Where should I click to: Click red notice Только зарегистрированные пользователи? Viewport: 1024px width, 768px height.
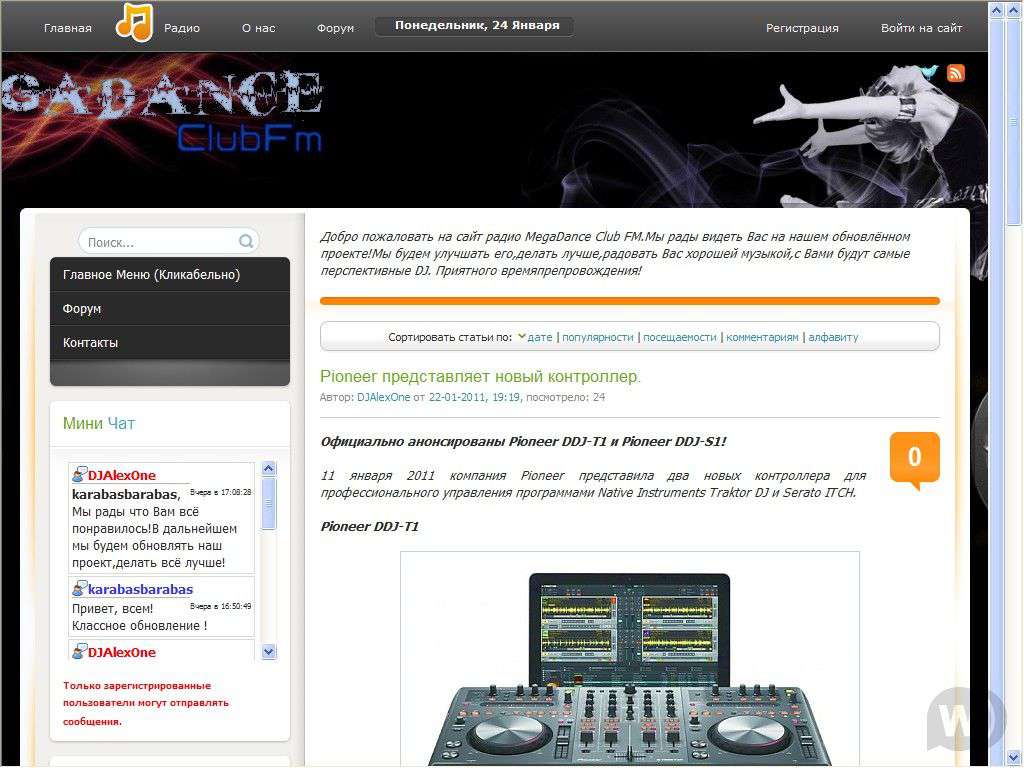click(146, 703)
